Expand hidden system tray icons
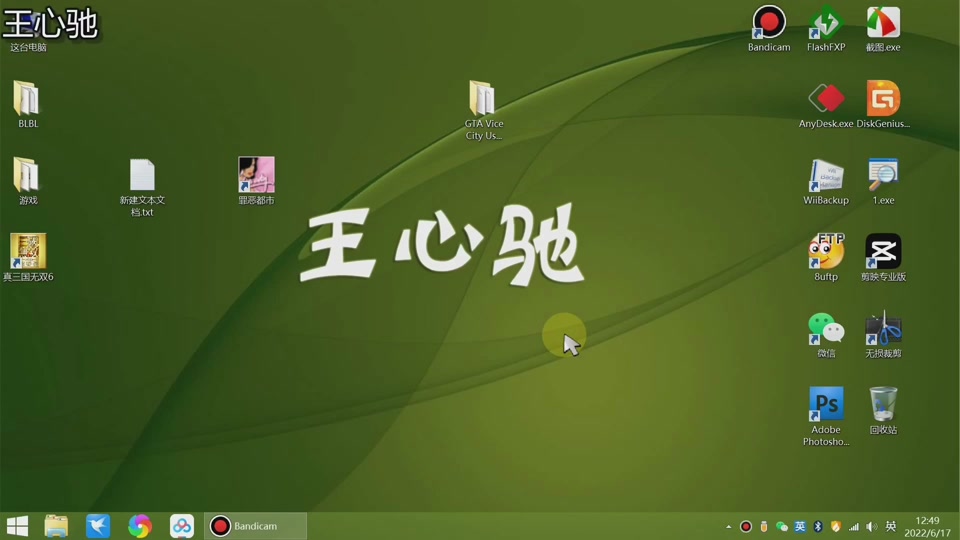Viewport: 960px width, 540px height. tap(728, 527)
